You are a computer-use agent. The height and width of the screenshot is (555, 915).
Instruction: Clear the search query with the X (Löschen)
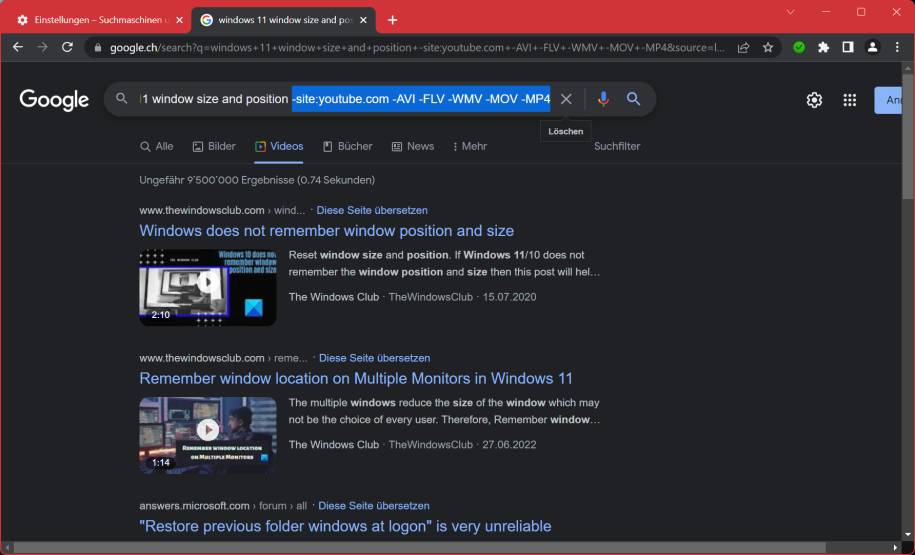(x=566, y=99)
